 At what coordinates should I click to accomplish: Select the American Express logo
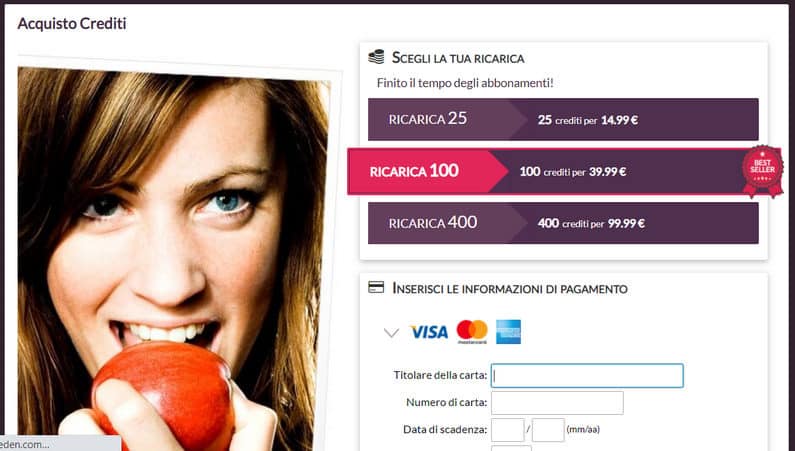[x=508, y=332]
